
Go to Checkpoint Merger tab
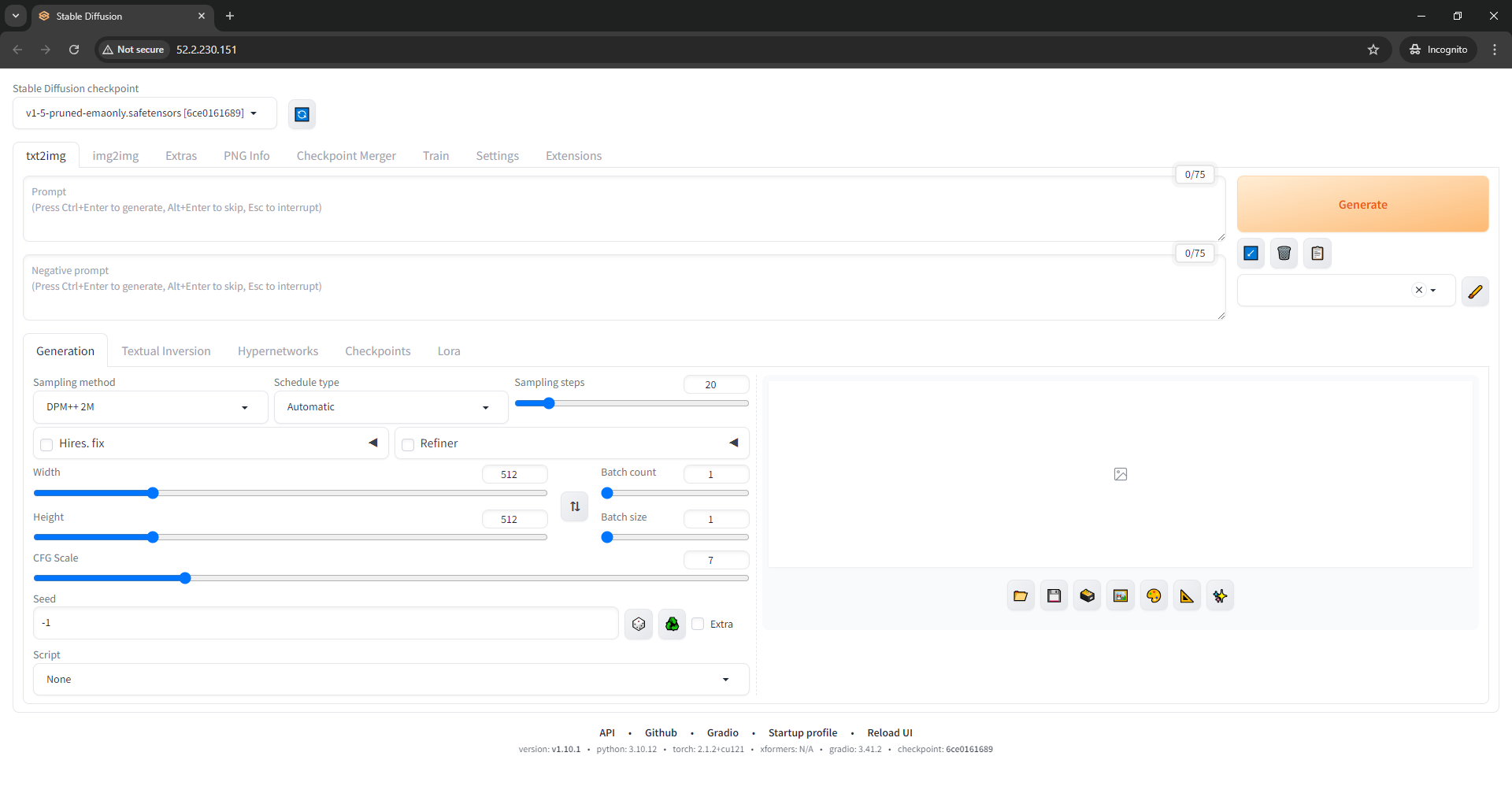[346, 156]
